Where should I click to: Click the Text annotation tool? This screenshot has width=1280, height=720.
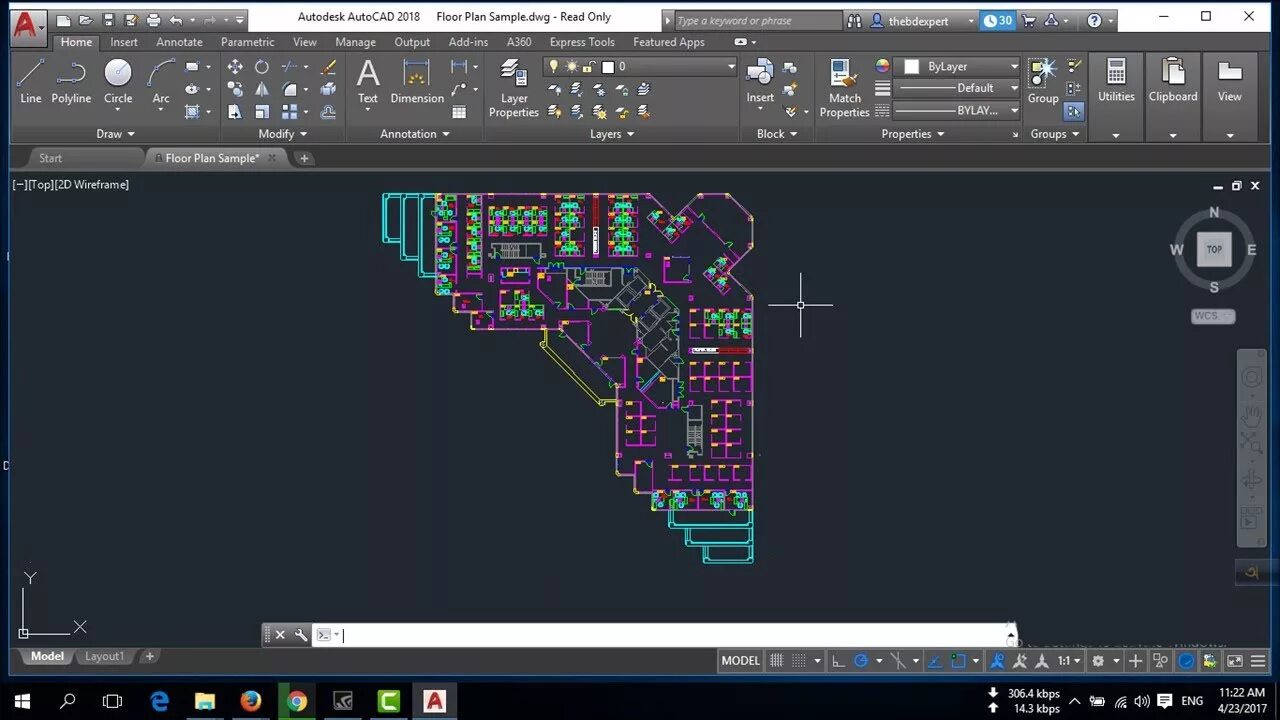point(368,81)
